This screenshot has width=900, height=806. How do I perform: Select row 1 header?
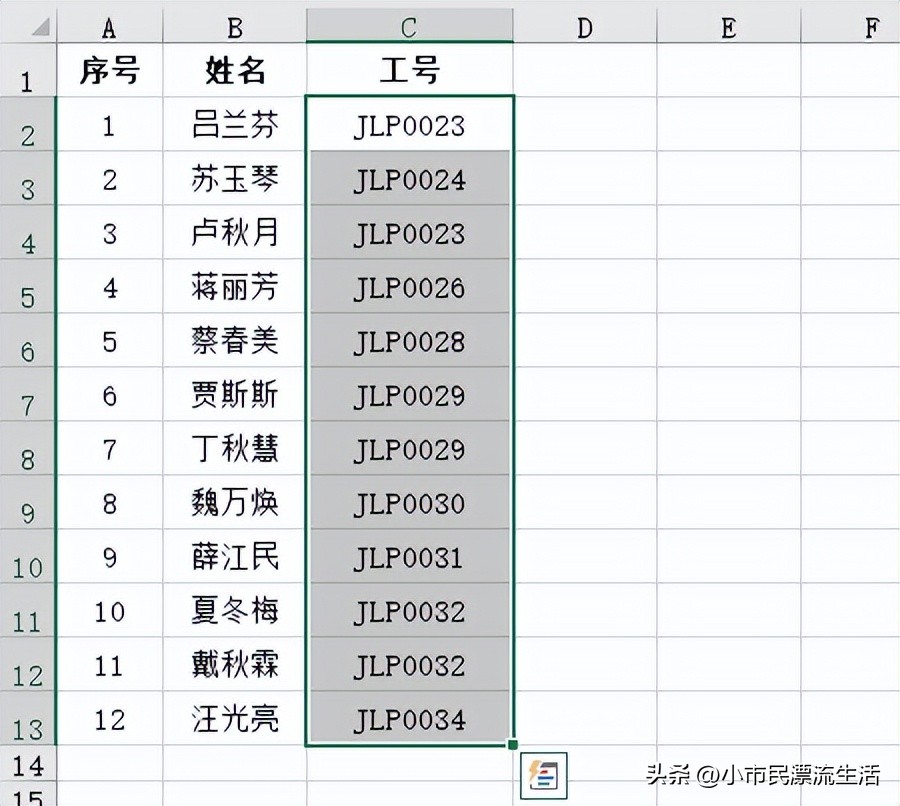click(x=28, y=70)
